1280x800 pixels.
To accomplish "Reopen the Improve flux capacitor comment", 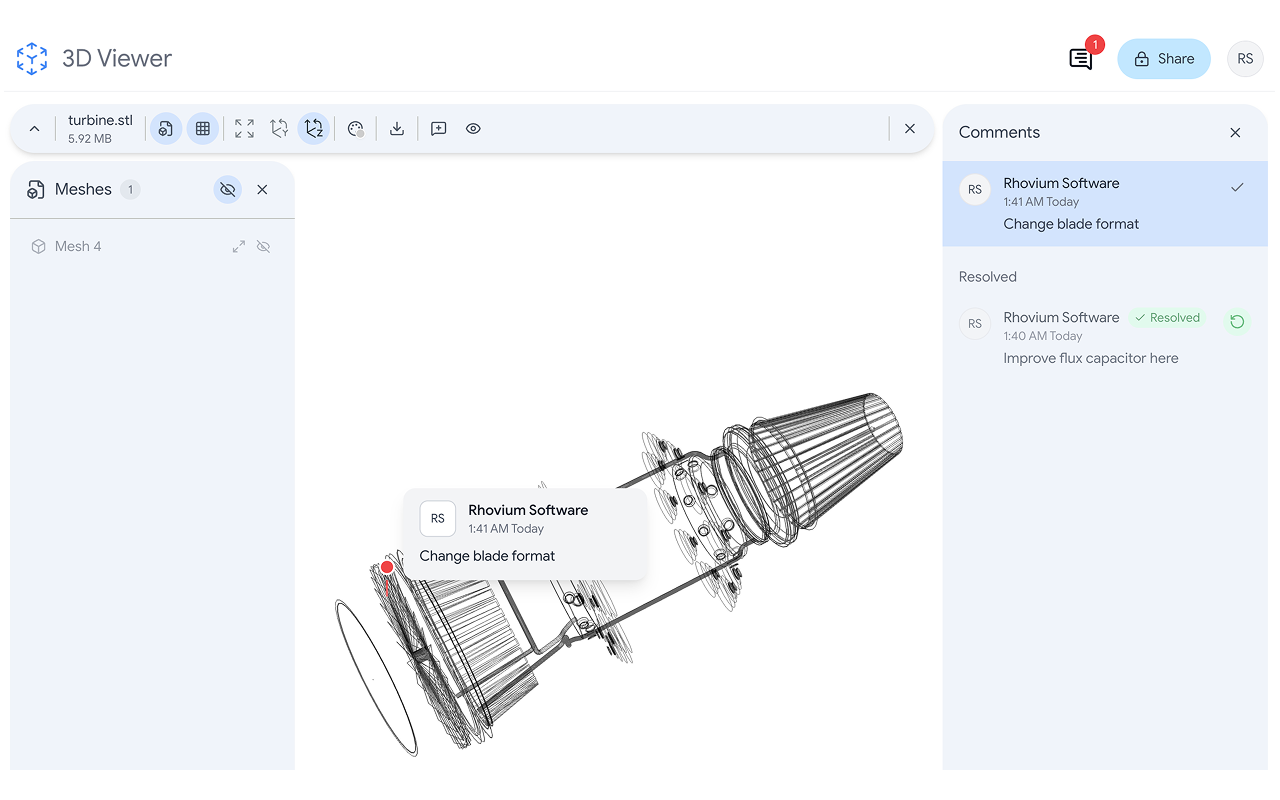I will coord(1237,321).
